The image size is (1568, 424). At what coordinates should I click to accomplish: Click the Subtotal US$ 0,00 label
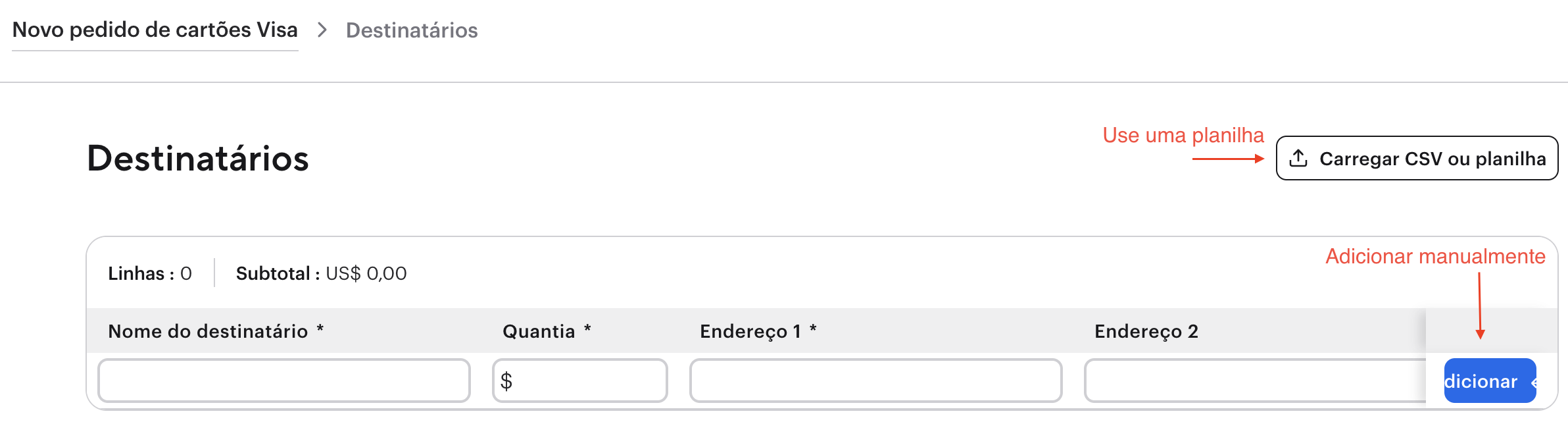coord(321,273)
